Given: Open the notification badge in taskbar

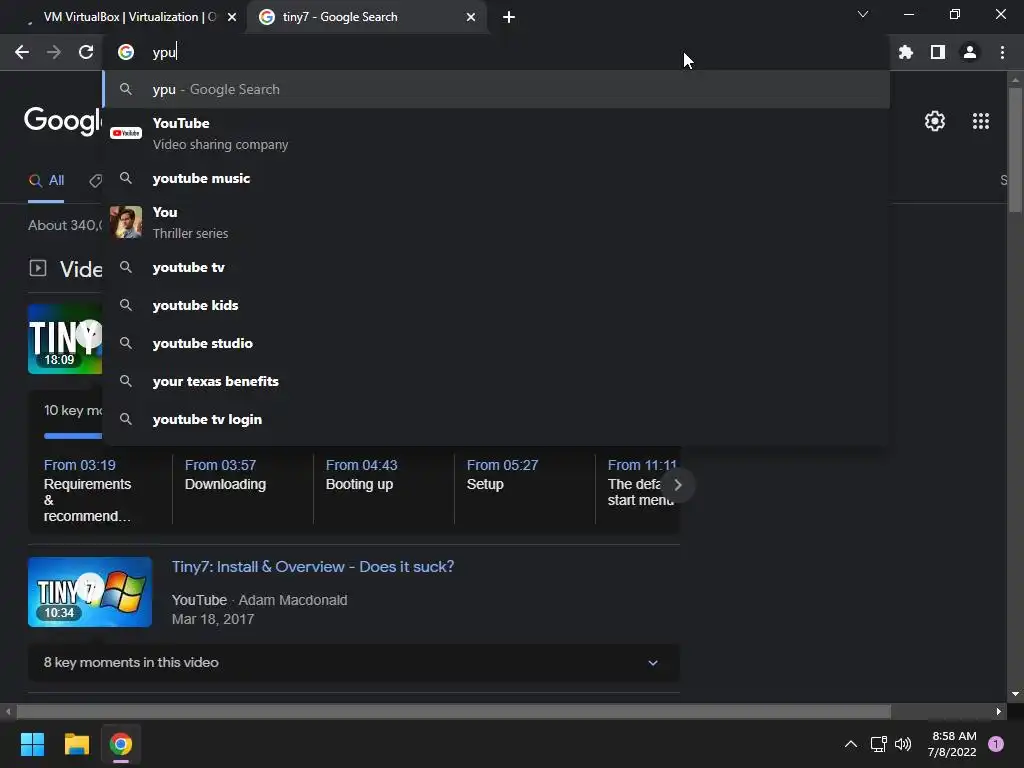Looking at the screenshot, I should 996,744.
